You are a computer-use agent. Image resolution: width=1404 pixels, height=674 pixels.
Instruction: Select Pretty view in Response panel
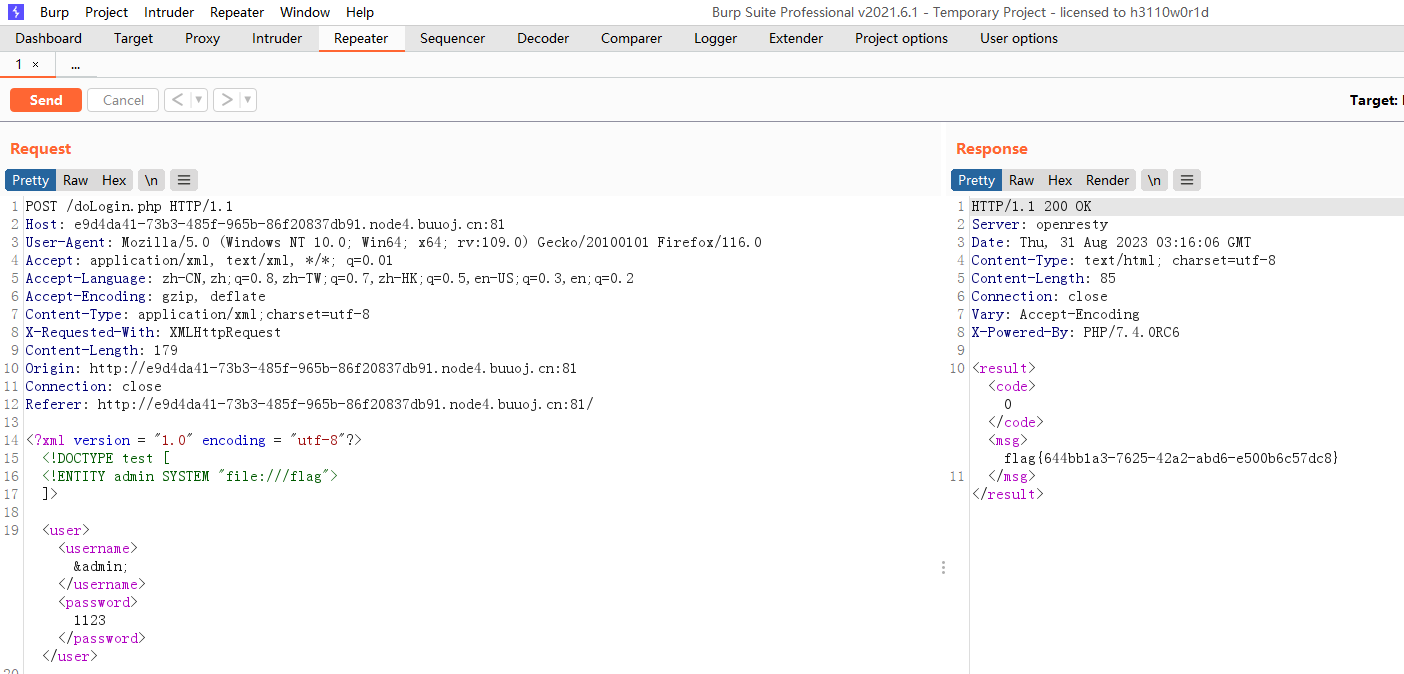[x=976, y=180]
